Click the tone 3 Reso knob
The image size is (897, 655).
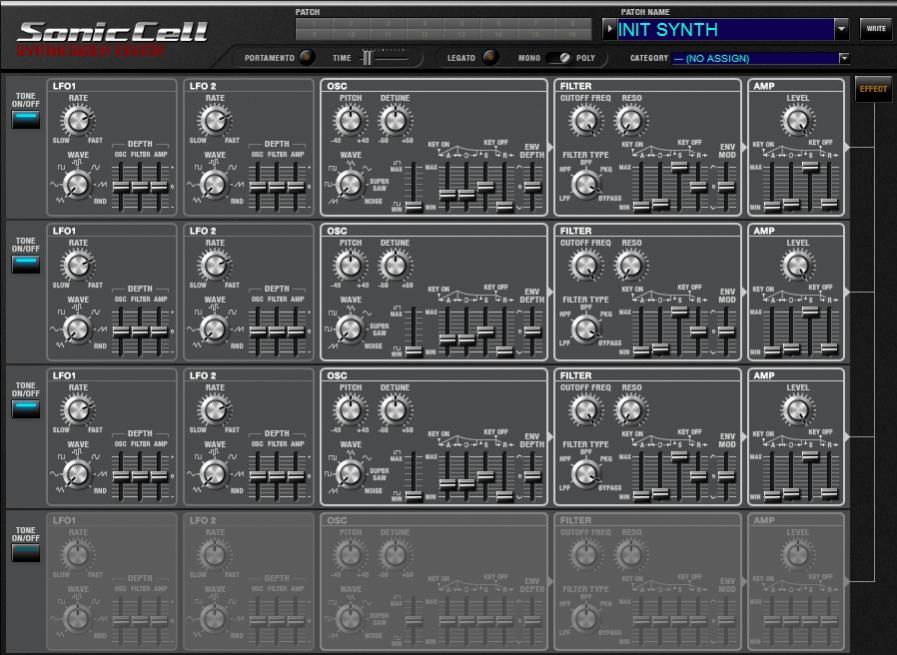(x=630, y=410)
